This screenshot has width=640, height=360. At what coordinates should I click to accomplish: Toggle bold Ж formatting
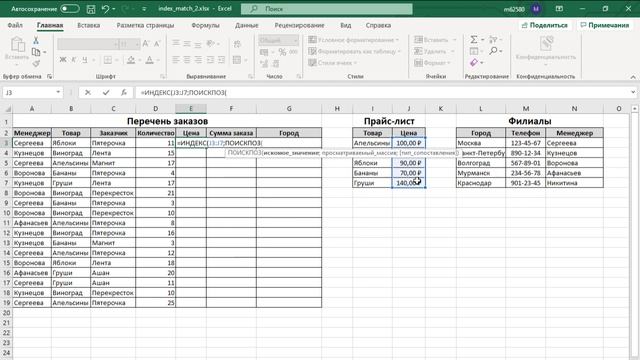[62, 60]
